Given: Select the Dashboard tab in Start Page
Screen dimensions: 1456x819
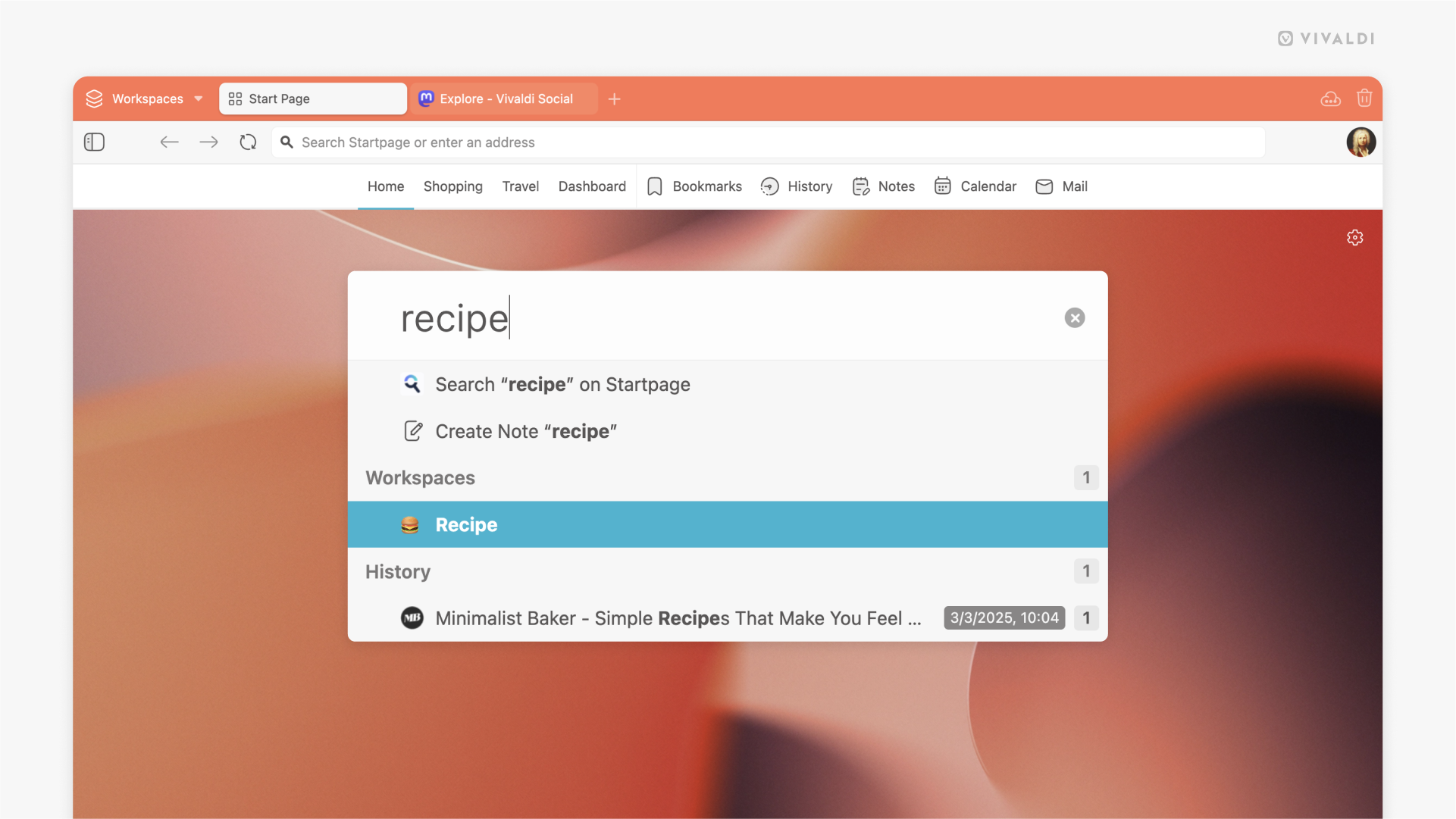Looking at the screenshot, I should (x=592, y=186).
